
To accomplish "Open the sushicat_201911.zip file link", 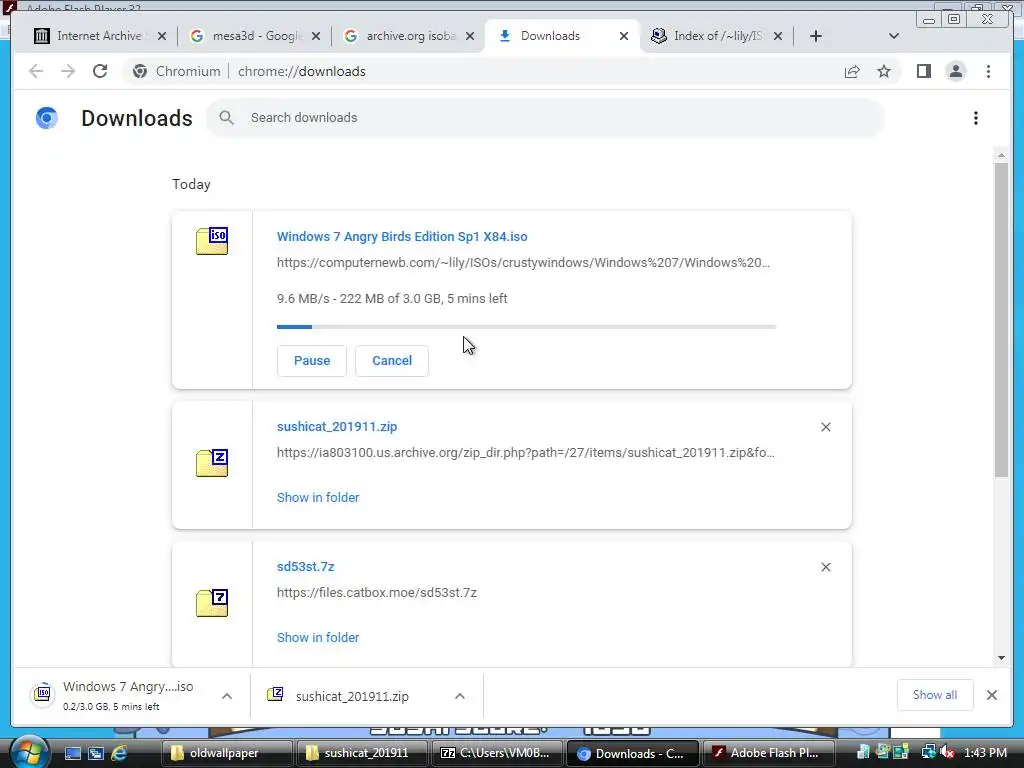I will (x=337, y=426).
